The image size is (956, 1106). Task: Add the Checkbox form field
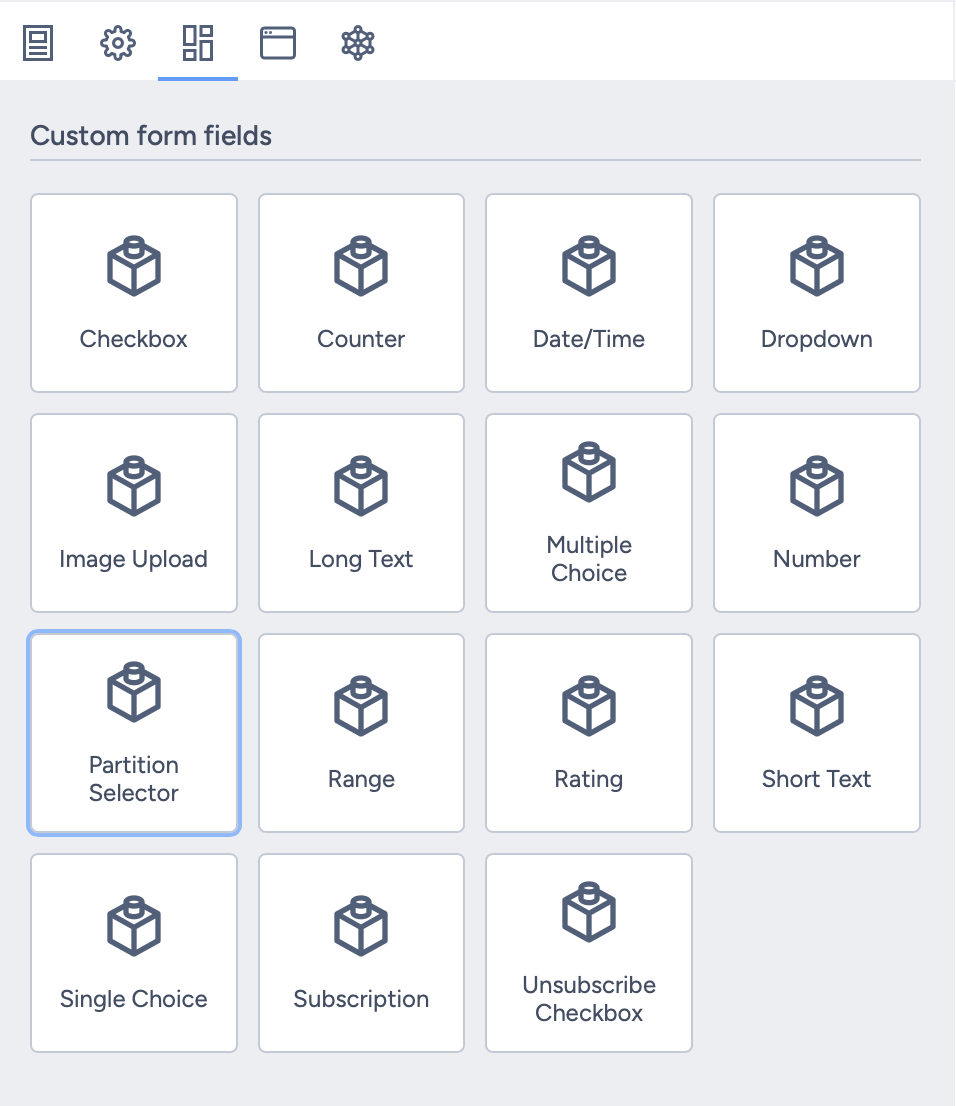134,293
